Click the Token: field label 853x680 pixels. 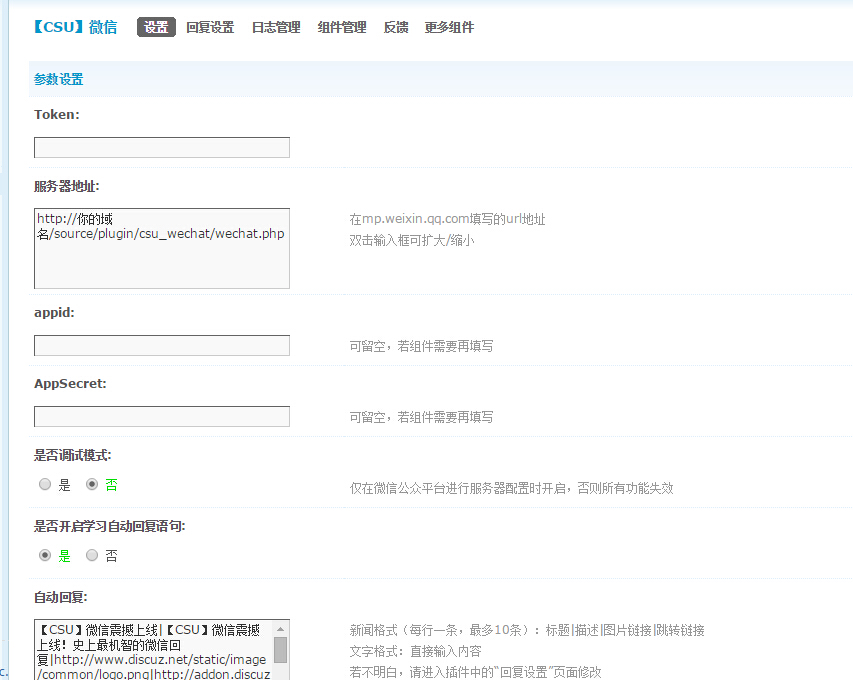click(57, 115)
